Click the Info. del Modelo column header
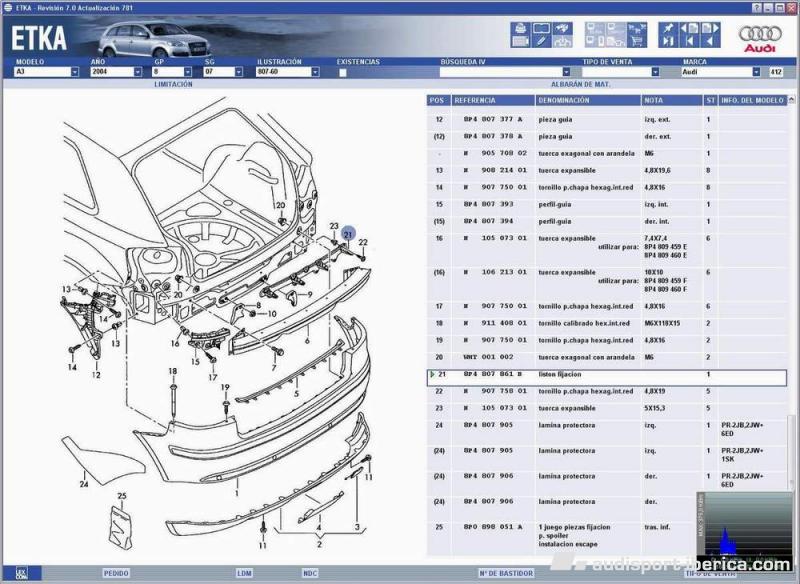Viewport: 800px width, 584px height. (x=753, y=100)
